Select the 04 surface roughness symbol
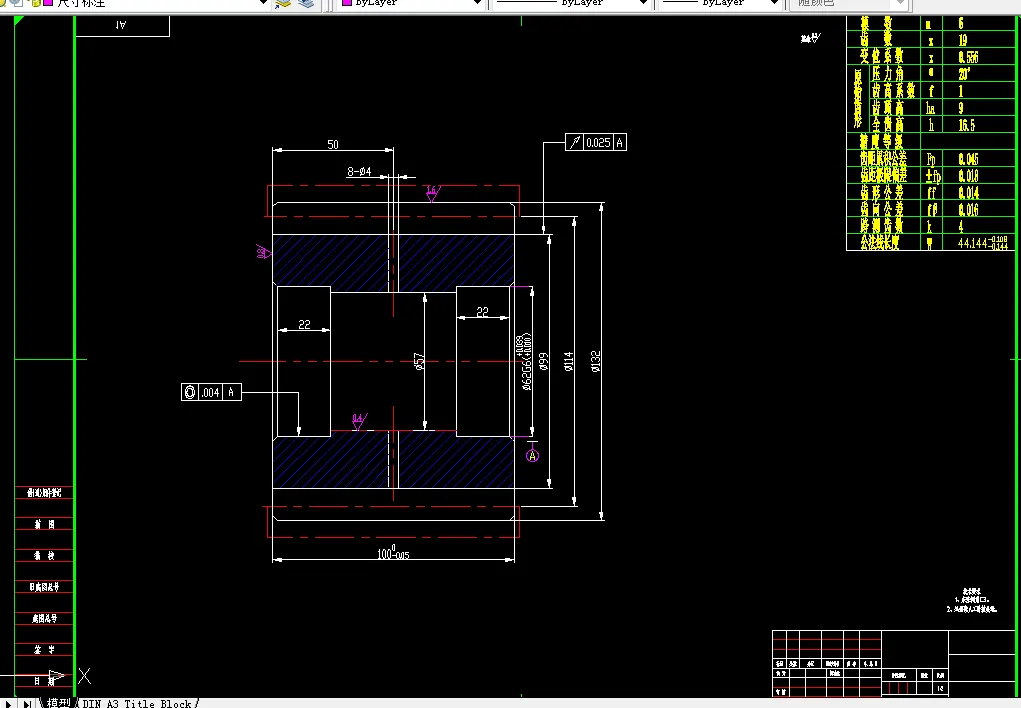Viewport: 1021px width, 708px height. [x=359, y=421]
